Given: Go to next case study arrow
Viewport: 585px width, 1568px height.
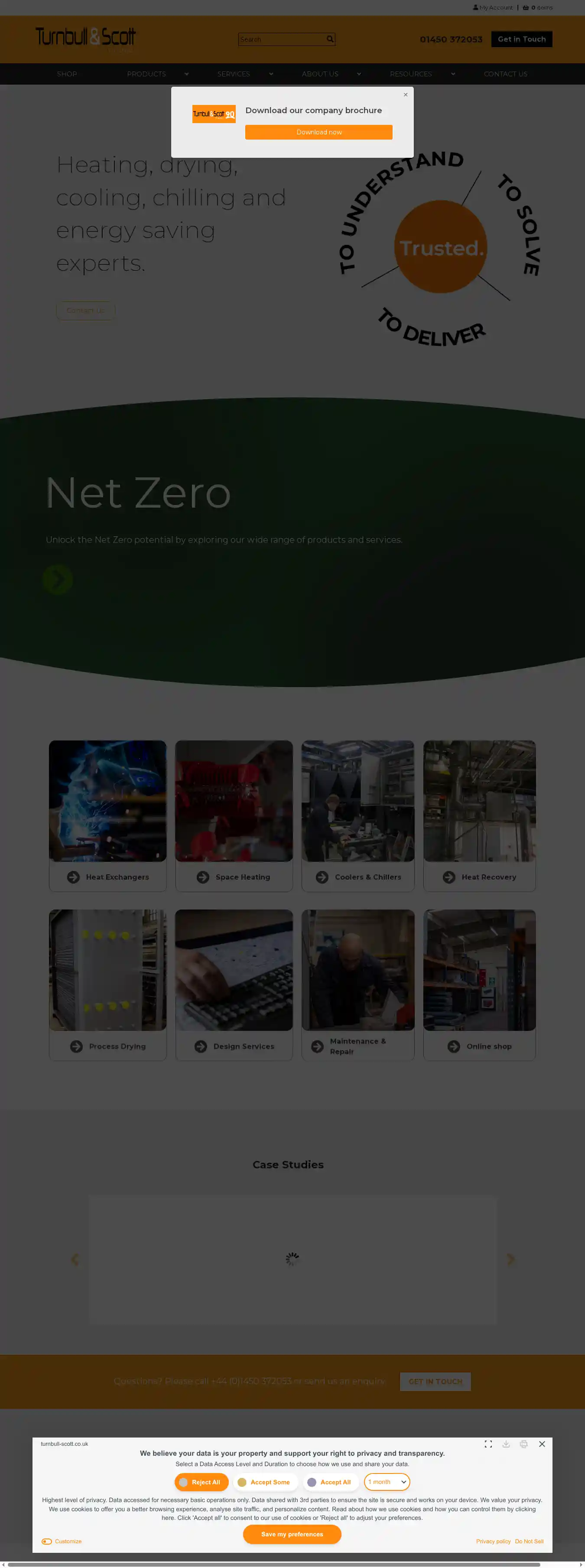Looking at the screenshot, I should click(511, 1259).
